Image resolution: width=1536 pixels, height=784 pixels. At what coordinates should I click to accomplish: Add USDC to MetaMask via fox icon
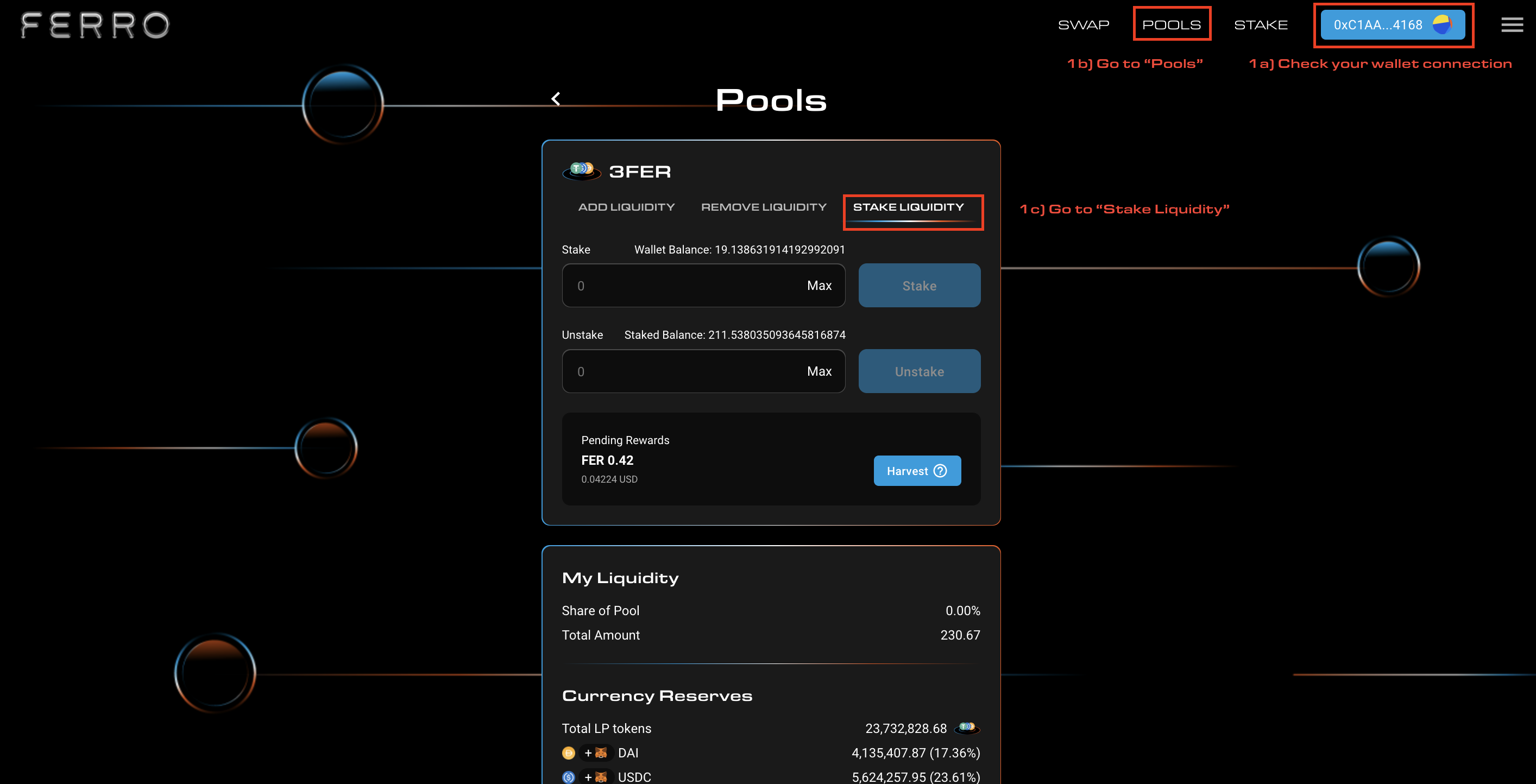pos(596,777)
